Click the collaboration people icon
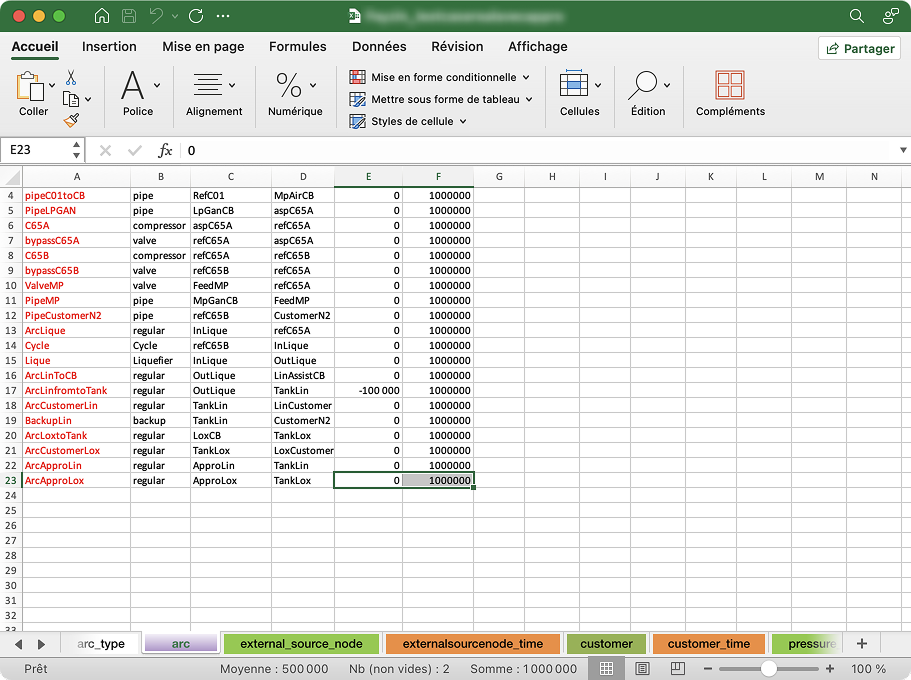Image resolution: width=911 pixels, height=680 pixels. point(890,16)
